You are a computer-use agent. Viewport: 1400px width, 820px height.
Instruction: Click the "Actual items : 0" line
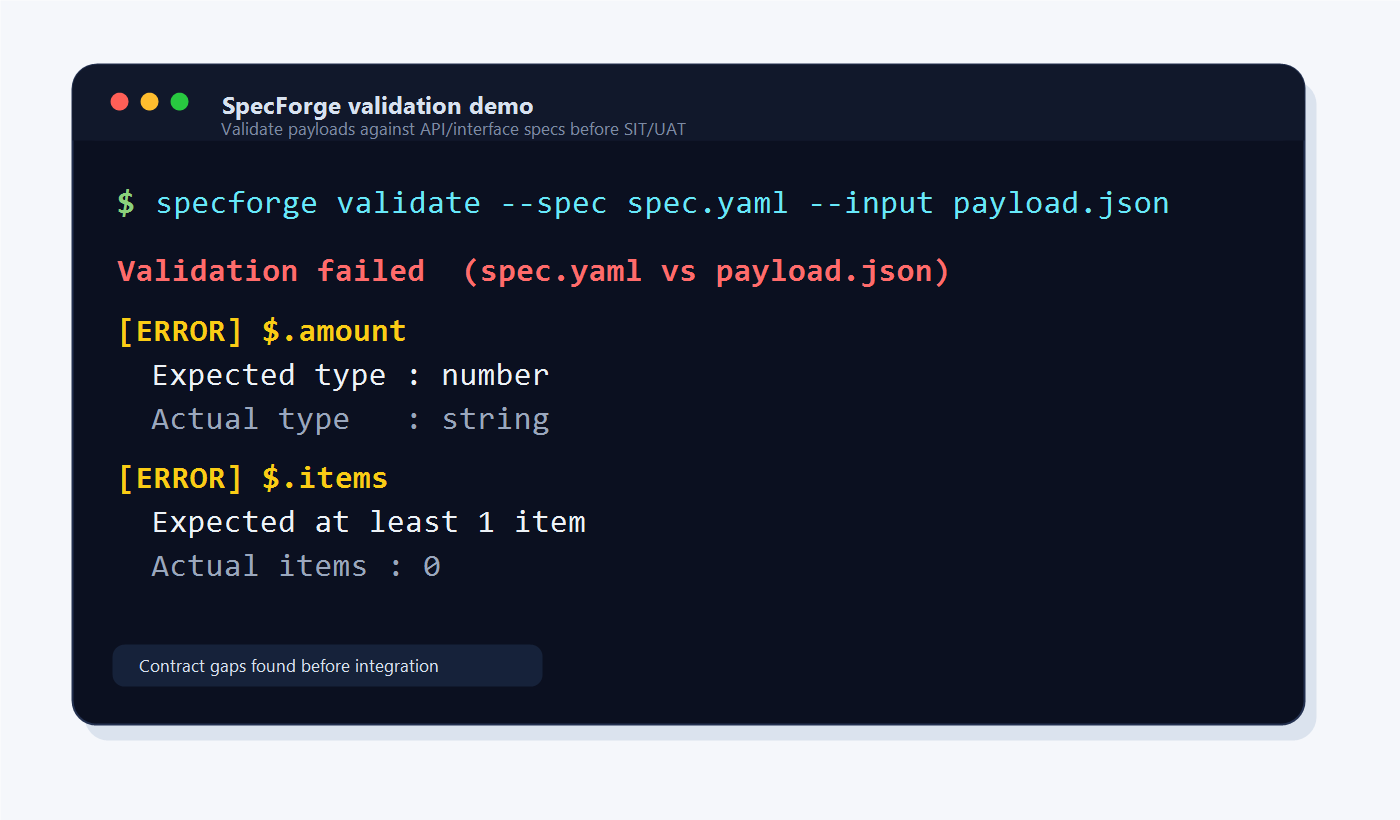(x=296, y=566)
